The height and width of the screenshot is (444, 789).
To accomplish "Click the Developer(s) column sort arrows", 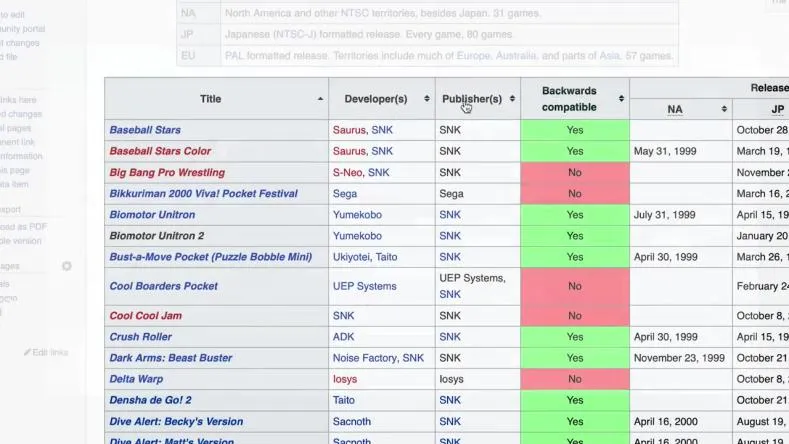I will 427,99.
